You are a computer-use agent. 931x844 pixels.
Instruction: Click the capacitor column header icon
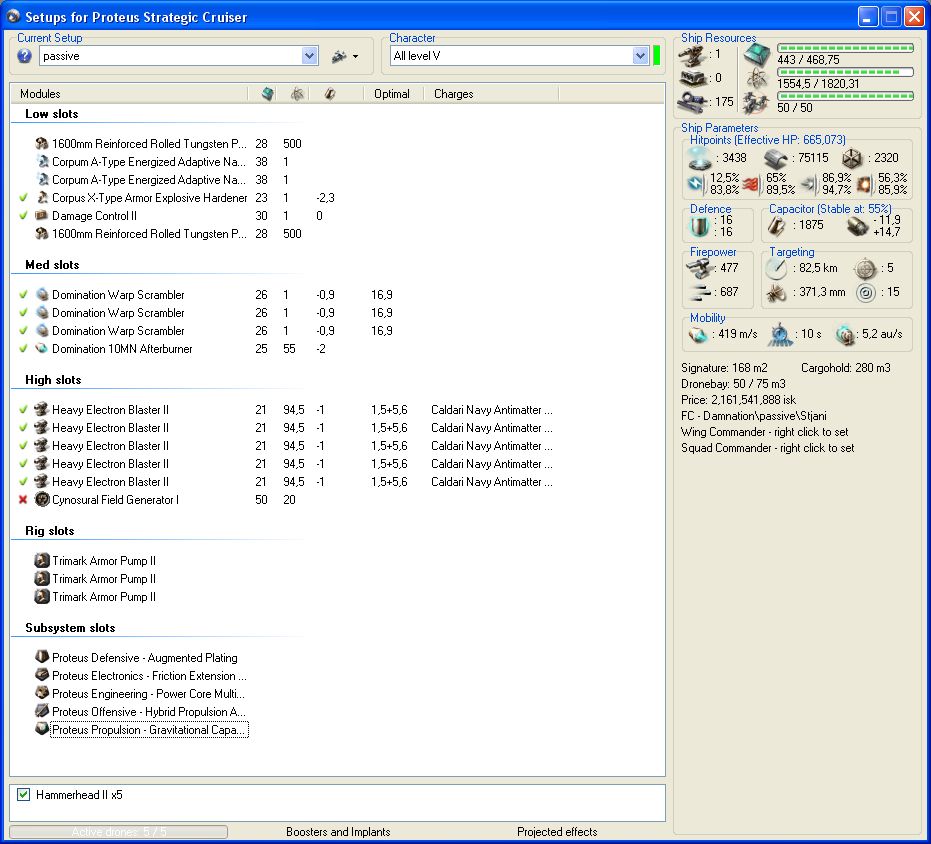tap(330, 94)
